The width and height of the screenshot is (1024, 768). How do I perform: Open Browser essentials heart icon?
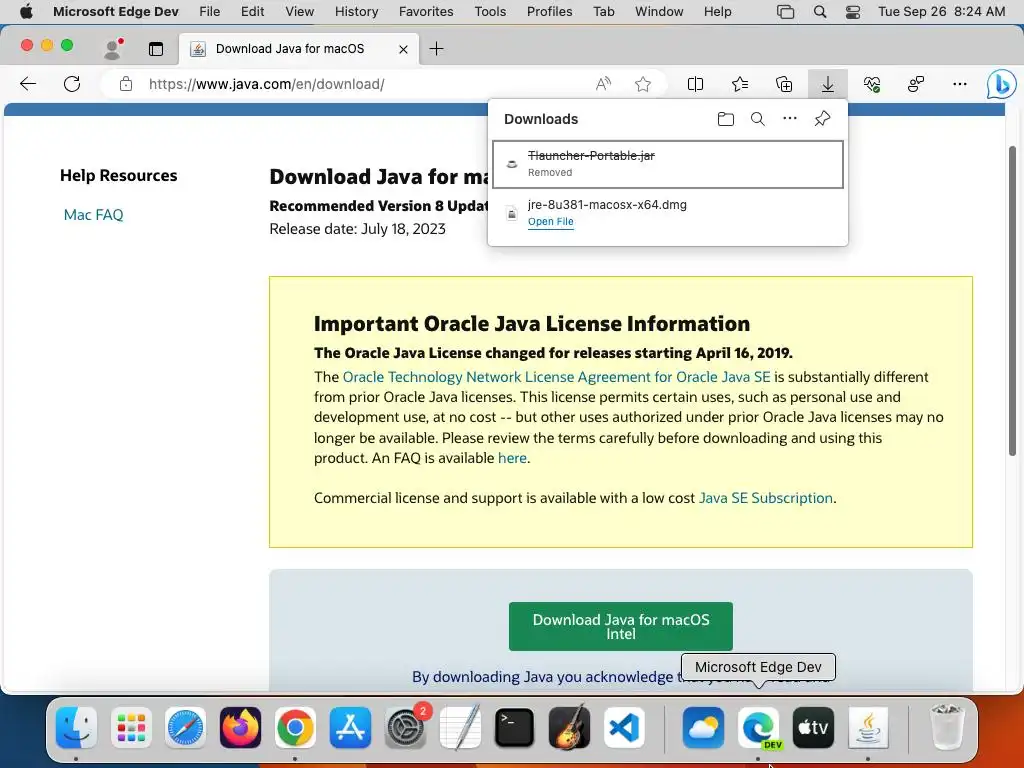pos(872,84)
